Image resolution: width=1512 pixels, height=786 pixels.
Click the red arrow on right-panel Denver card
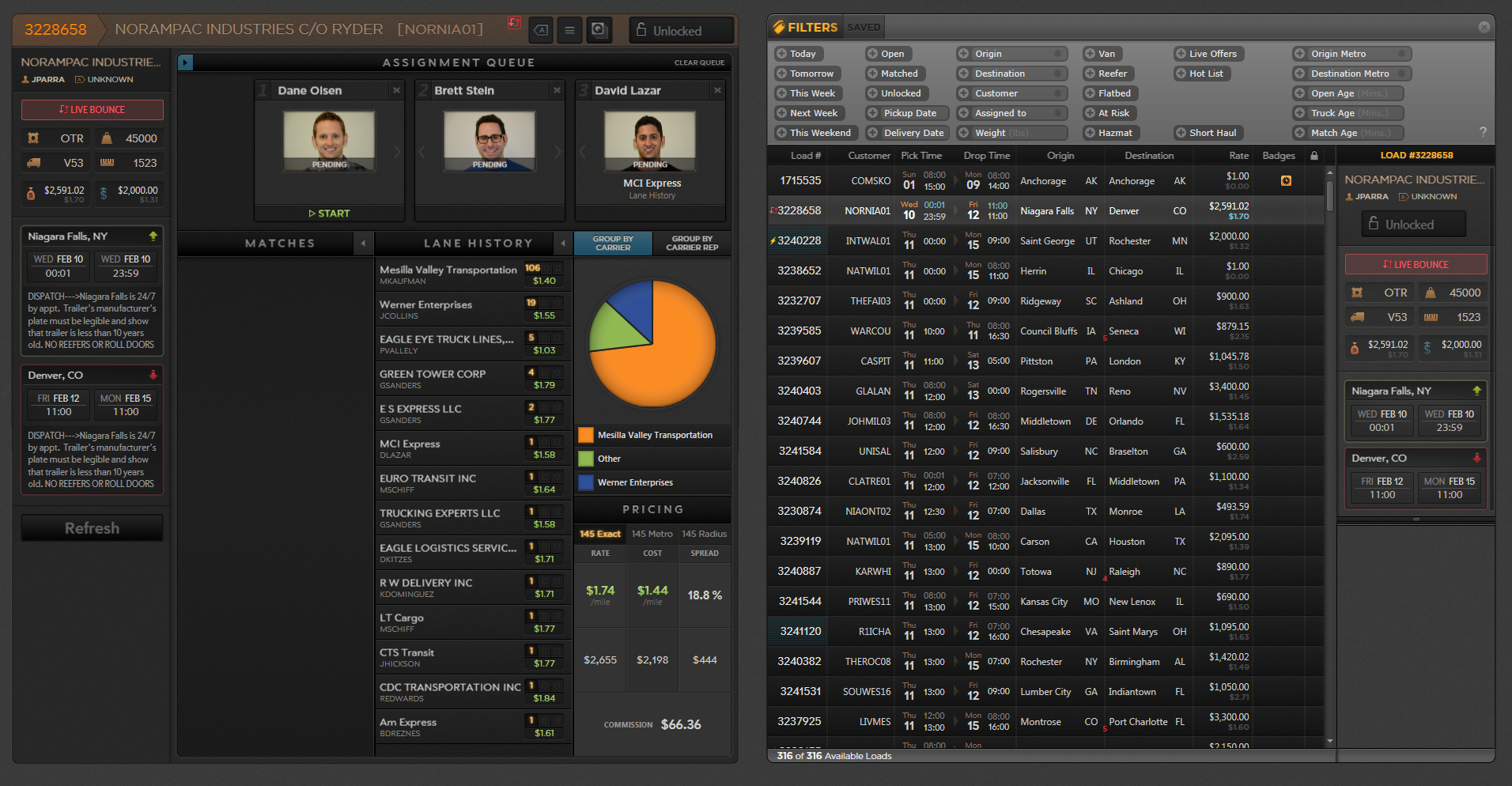click(1476, 458)
